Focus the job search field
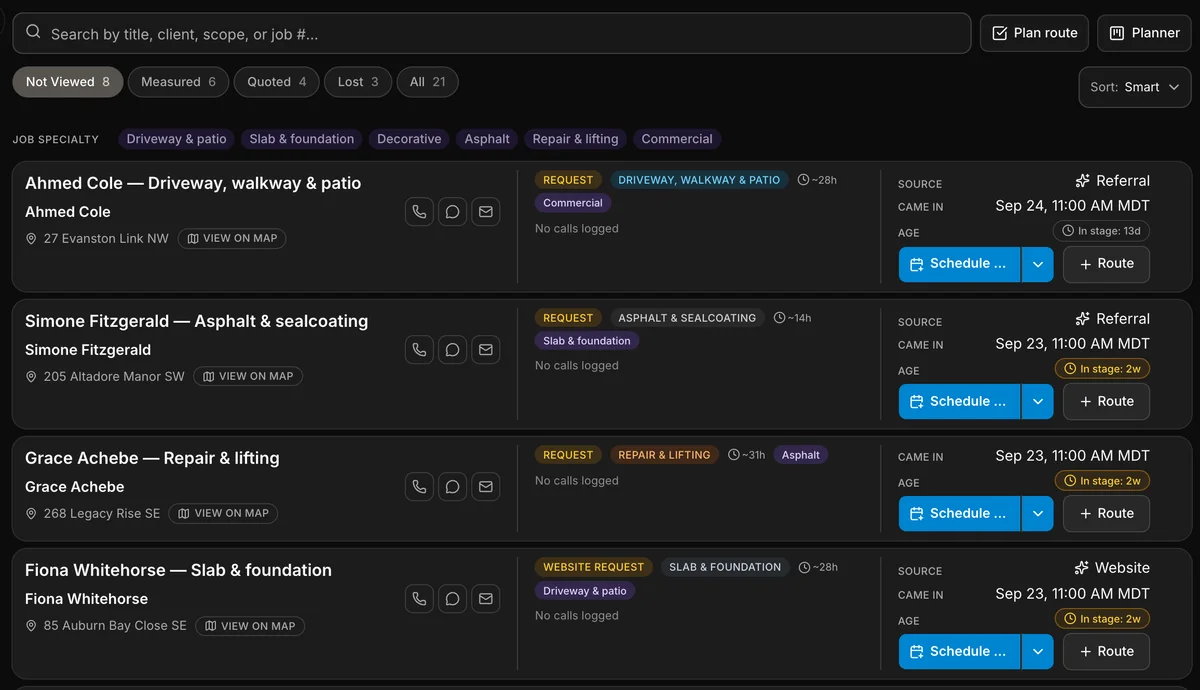Viewport: 1200px width, 690px height. point(492,33)
